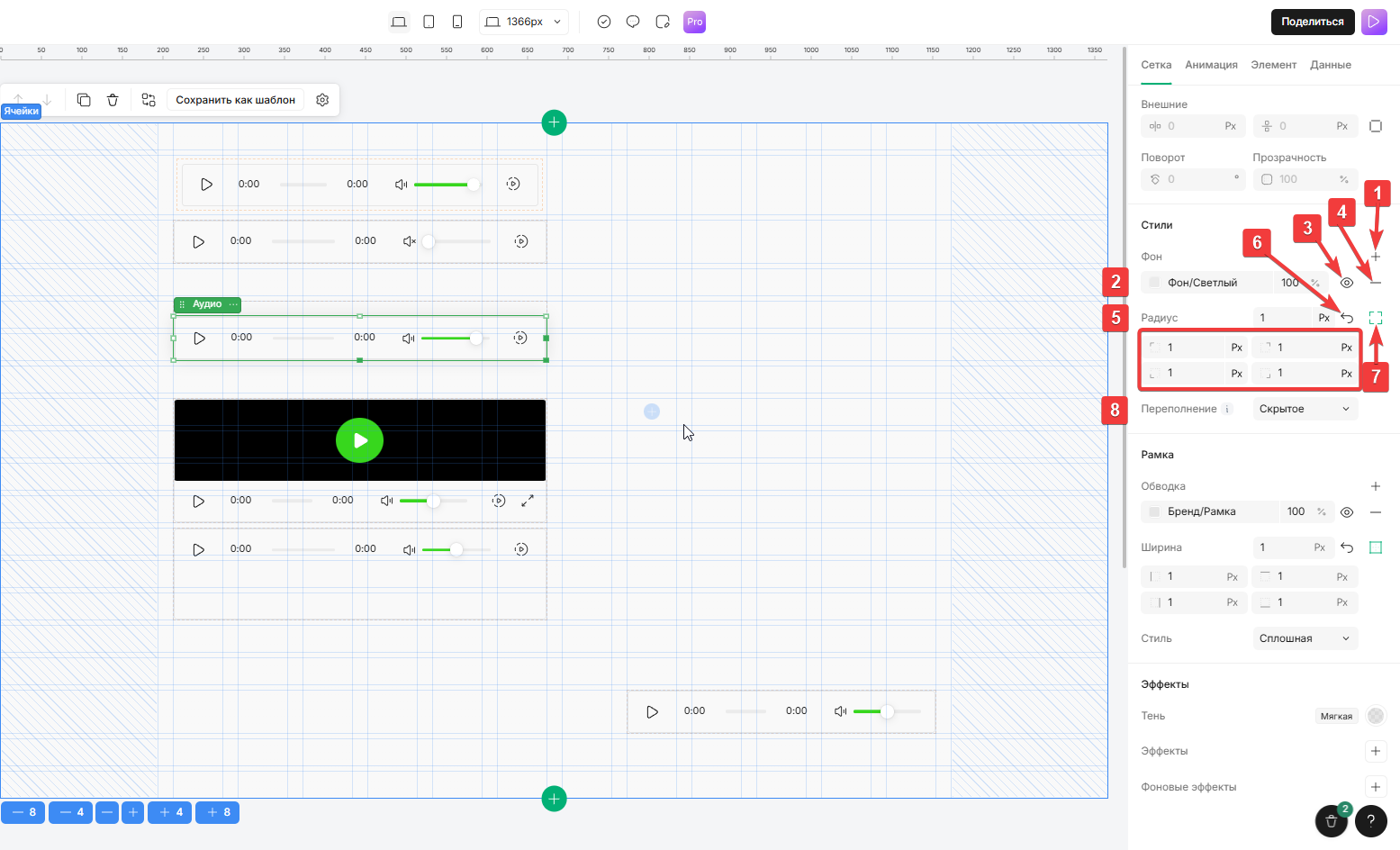Screen dimensions: 1400x850
Task: Open the Переполнение dropdown set to Скрытое
Action: pyautogui.click(x=1305, y=409)
